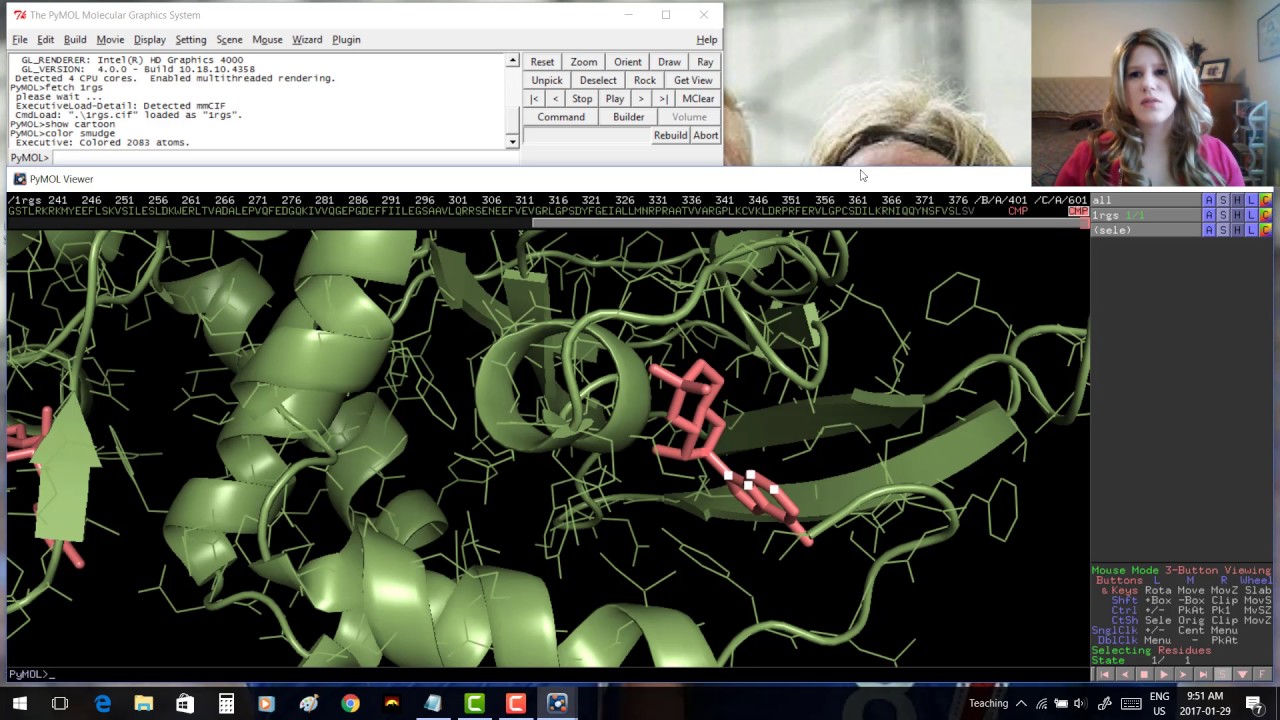Open the Display menu
Image resolution: width=1280 pixels, height=720 pixels.
[150, 39]
